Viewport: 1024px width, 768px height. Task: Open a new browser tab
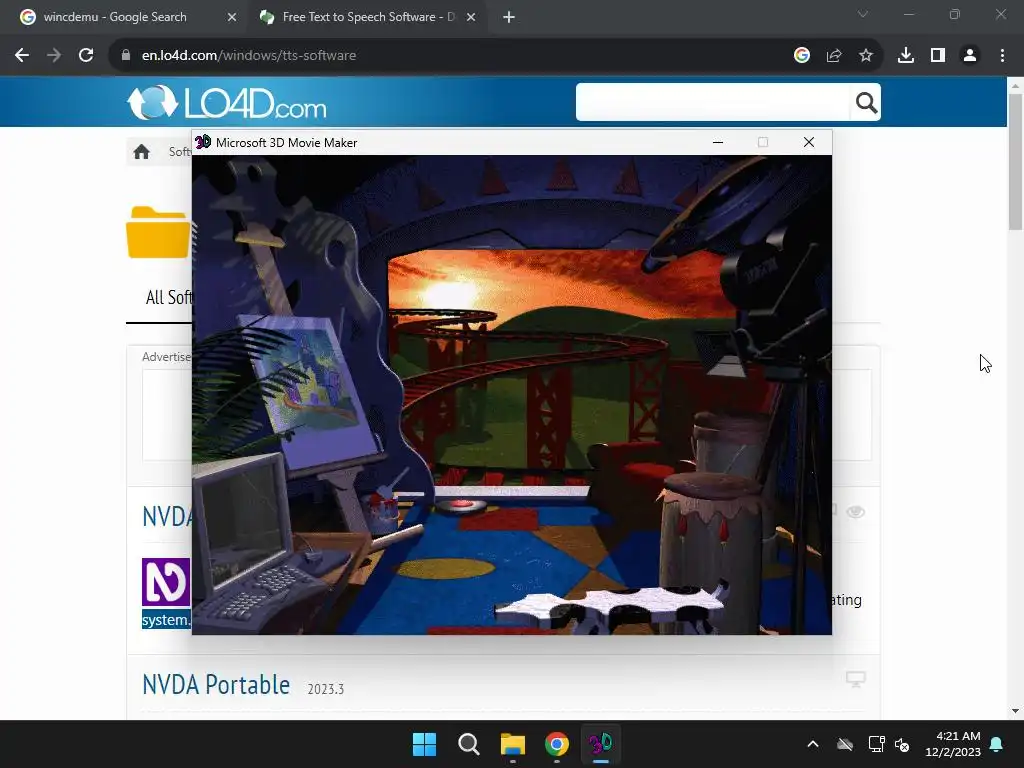coord(509,17)
